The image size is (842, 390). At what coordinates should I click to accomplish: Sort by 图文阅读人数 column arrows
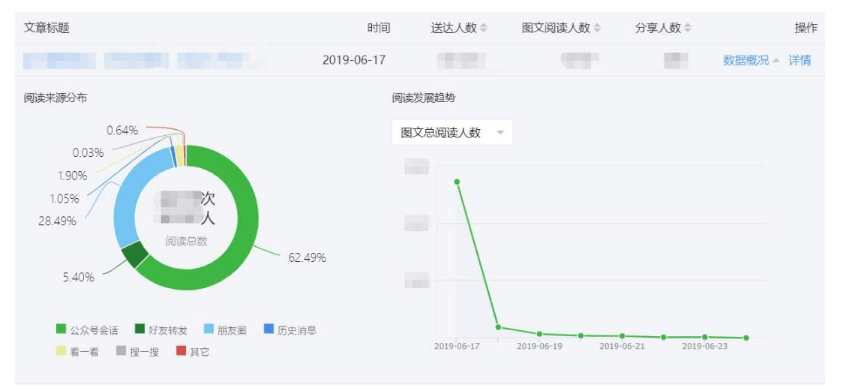pos(598,28)
